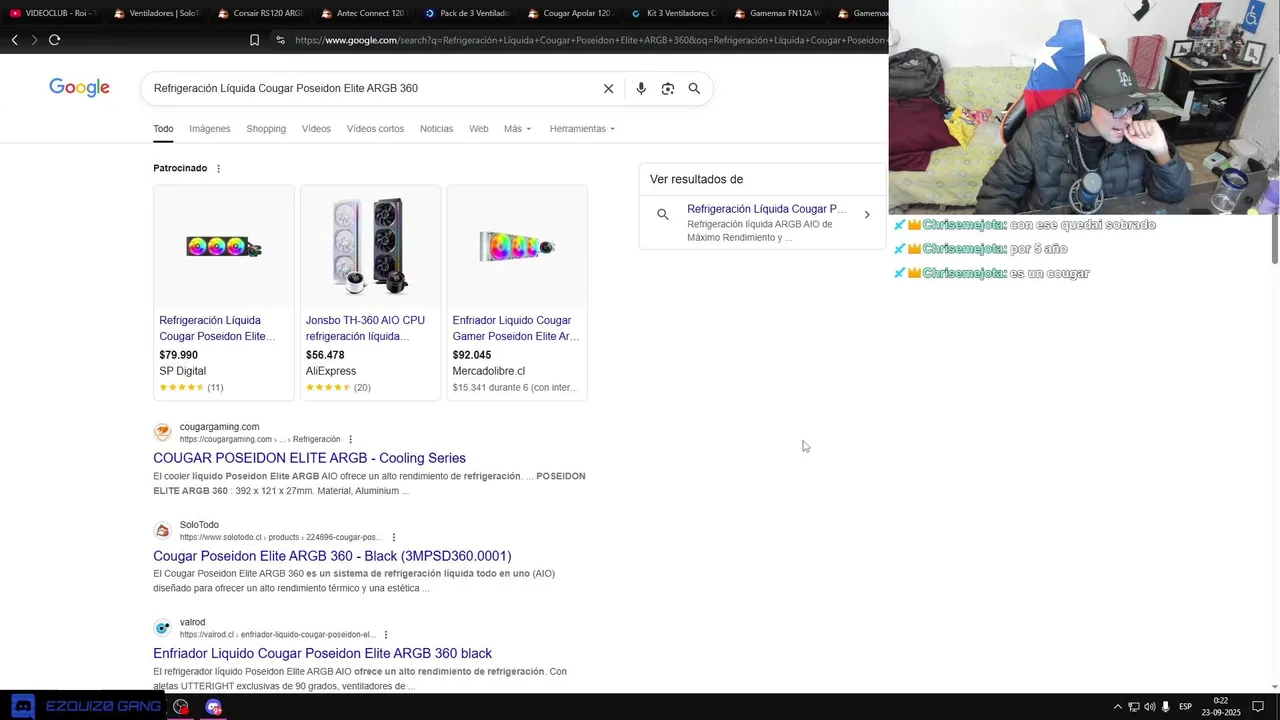The image size is (1280, 720).
Task: Switch to the Kit 3 Ventiladores browser tab
Action: pos(674,13)
